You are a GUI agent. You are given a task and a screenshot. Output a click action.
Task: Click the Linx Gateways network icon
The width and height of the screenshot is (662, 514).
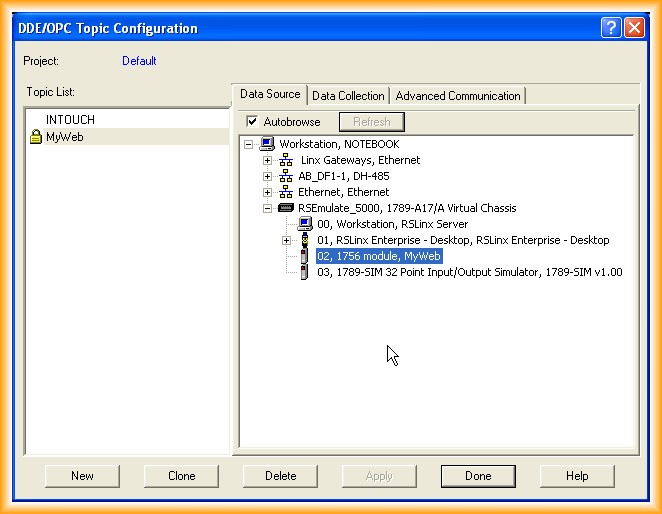(286, 160)
